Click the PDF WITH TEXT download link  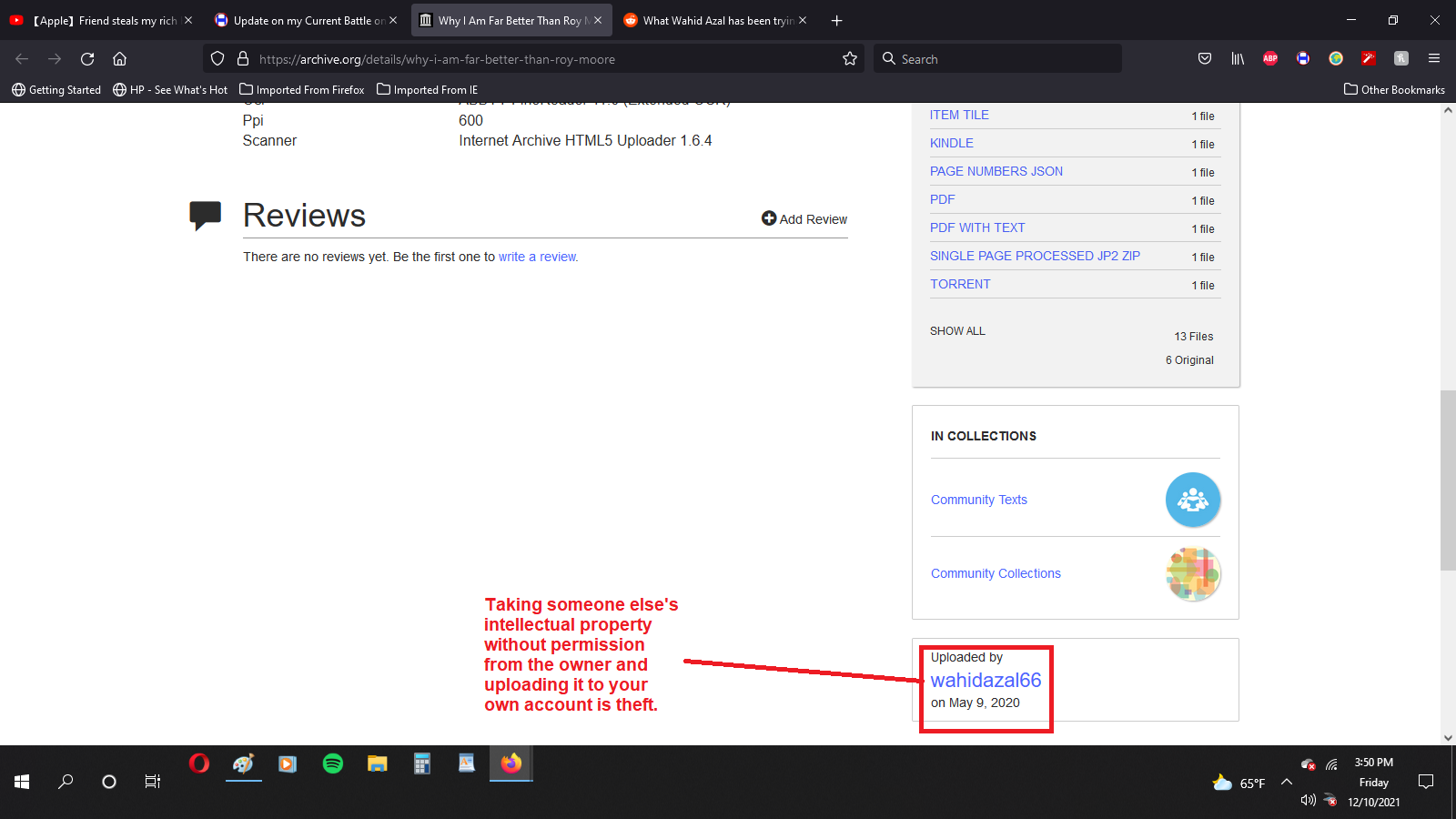coord(977,228)
